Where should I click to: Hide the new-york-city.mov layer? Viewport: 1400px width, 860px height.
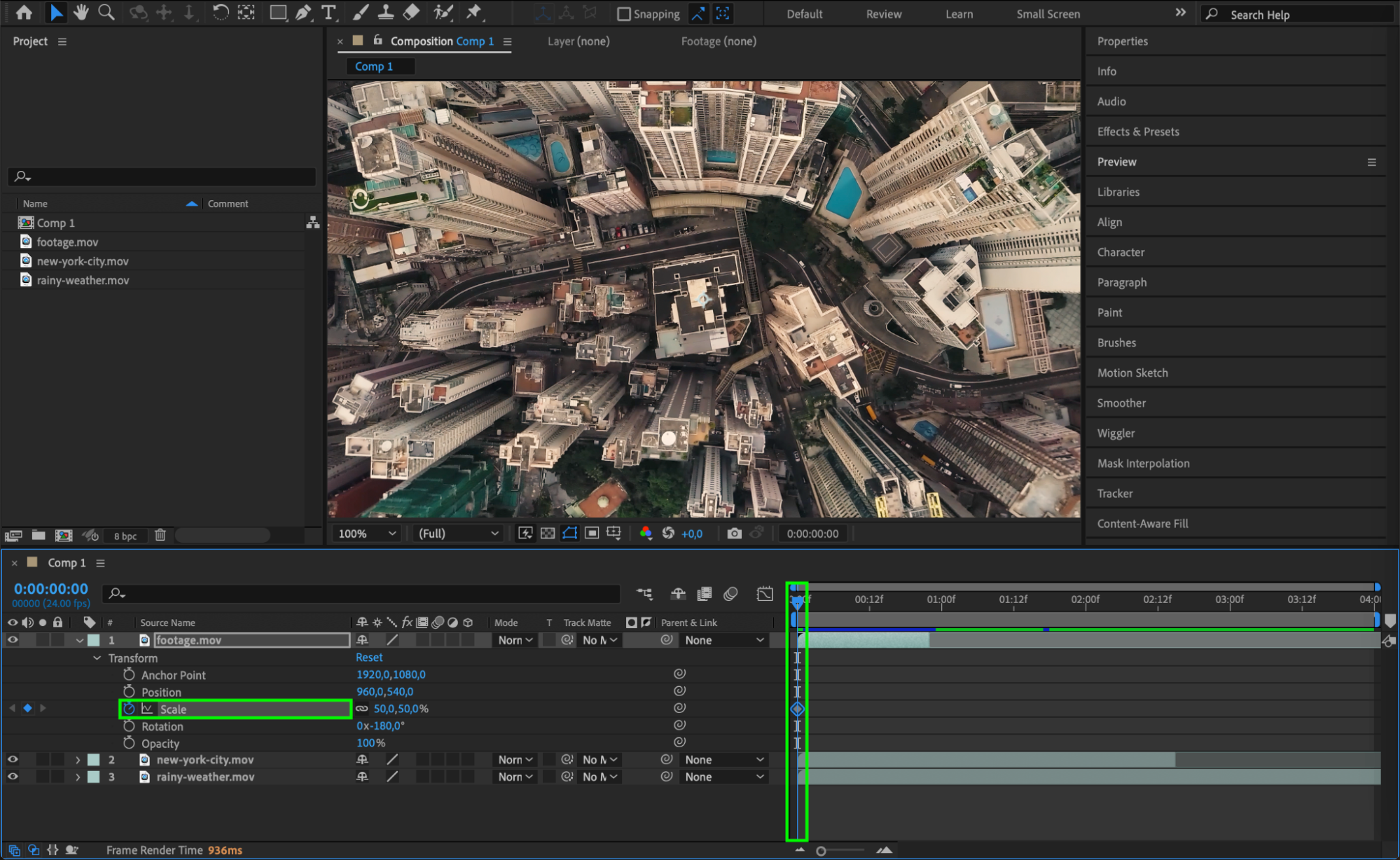(13, 759)
